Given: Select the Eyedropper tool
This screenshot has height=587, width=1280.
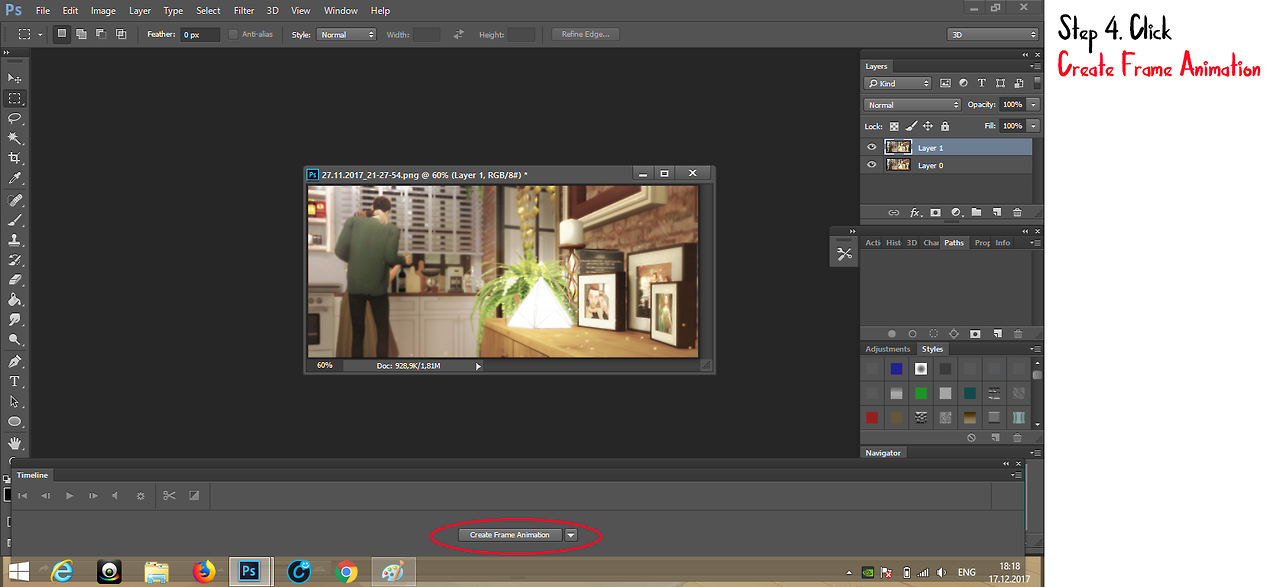Looking at the screenshot, I should 15,179.
